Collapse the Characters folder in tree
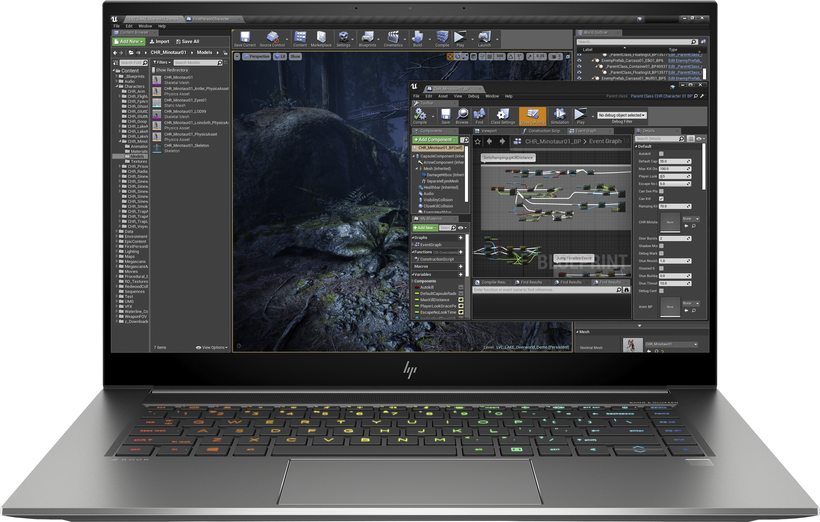Screen dimensions: 820x522 coord(118,86)
